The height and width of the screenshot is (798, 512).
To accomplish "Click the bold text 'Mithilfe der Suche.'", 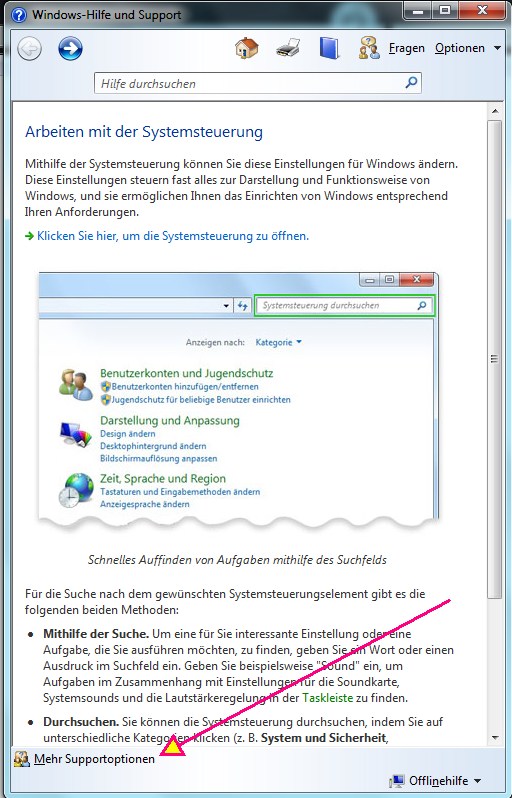I will [x=96, y=634].
